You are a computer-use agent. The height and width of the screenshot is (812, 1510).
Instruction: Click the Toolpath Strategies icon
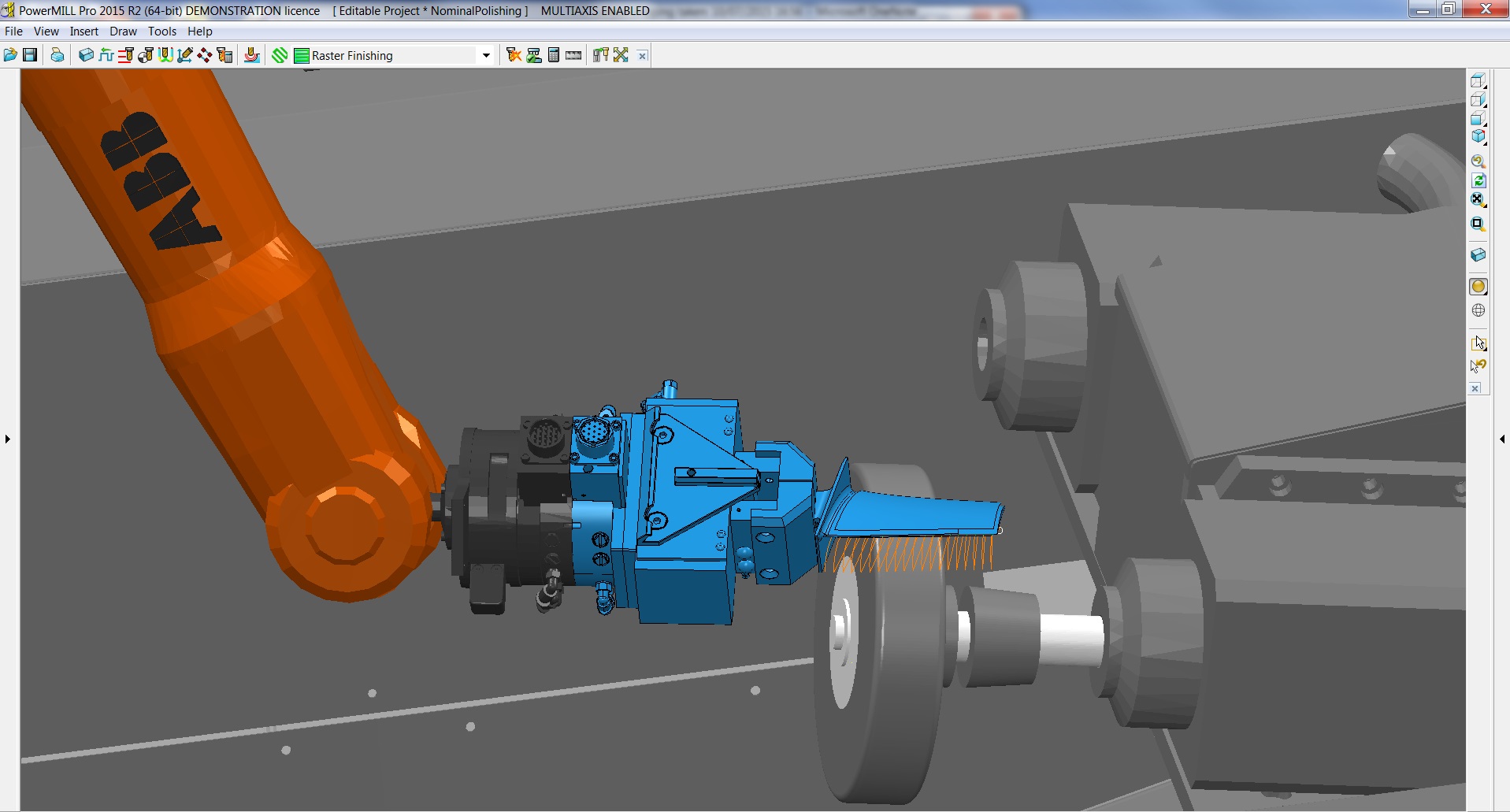[252, 55]
